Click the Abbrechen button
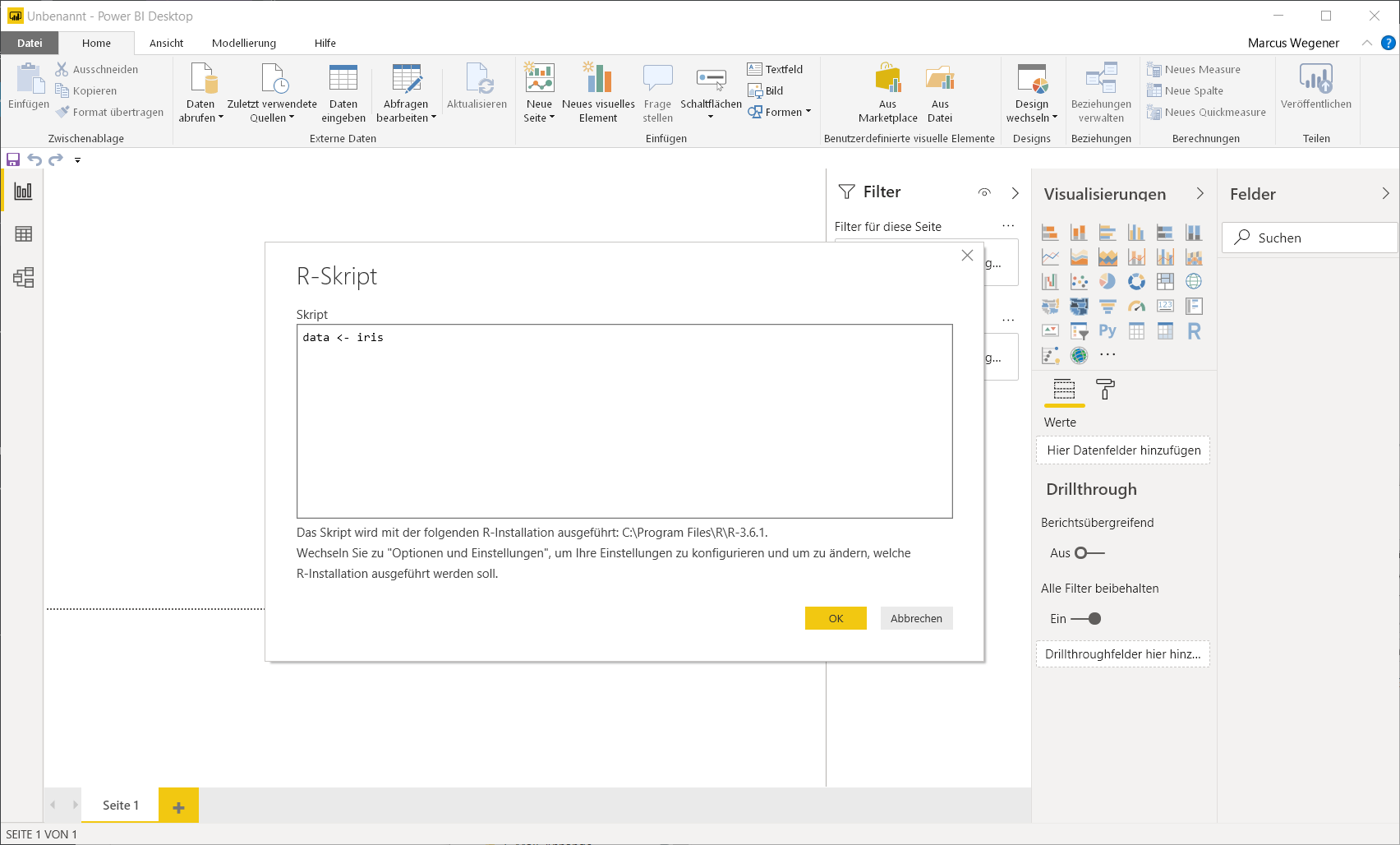 click(x=916, y=618)
